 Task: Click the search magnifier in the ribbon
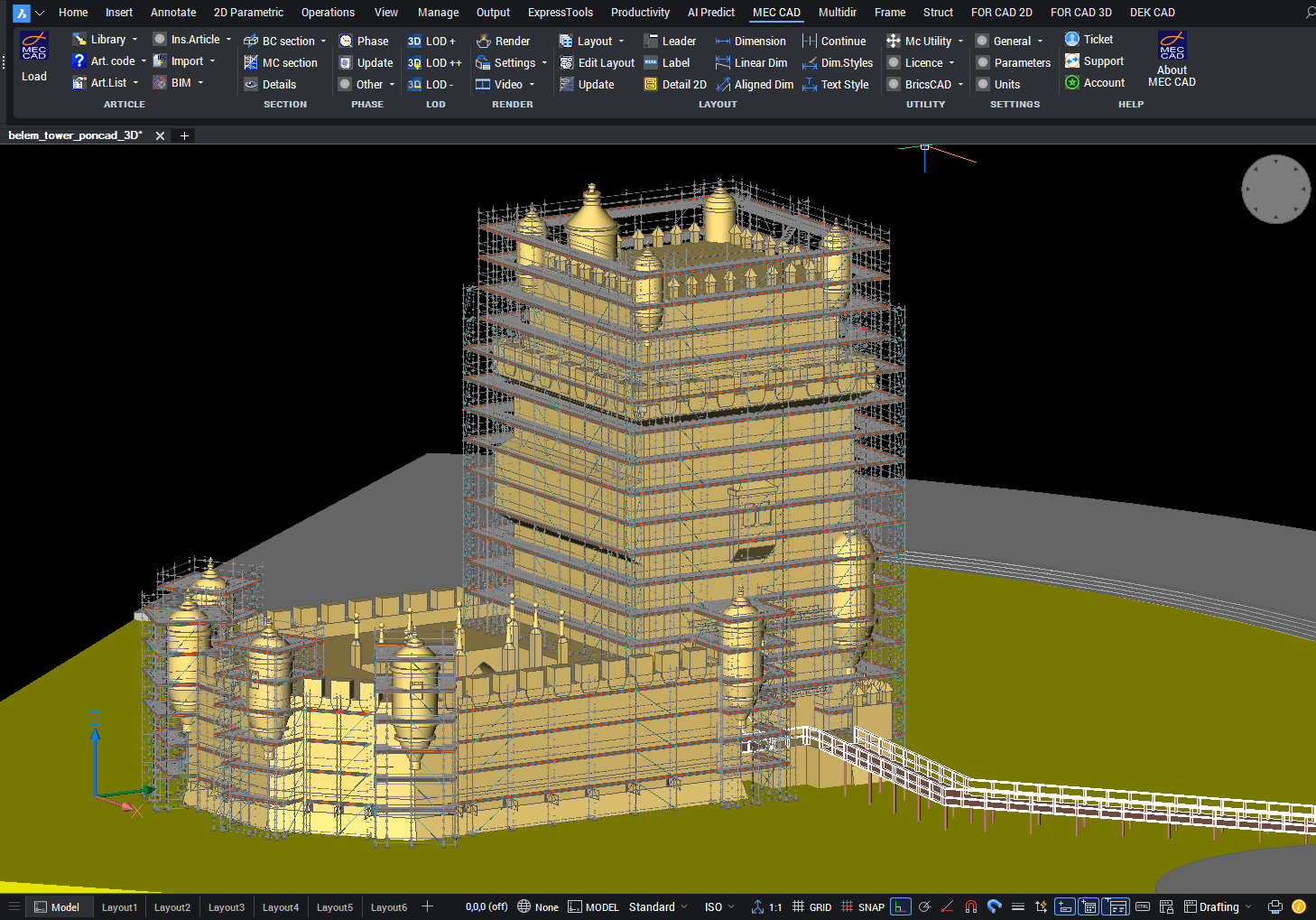[x=1310, y=13]
